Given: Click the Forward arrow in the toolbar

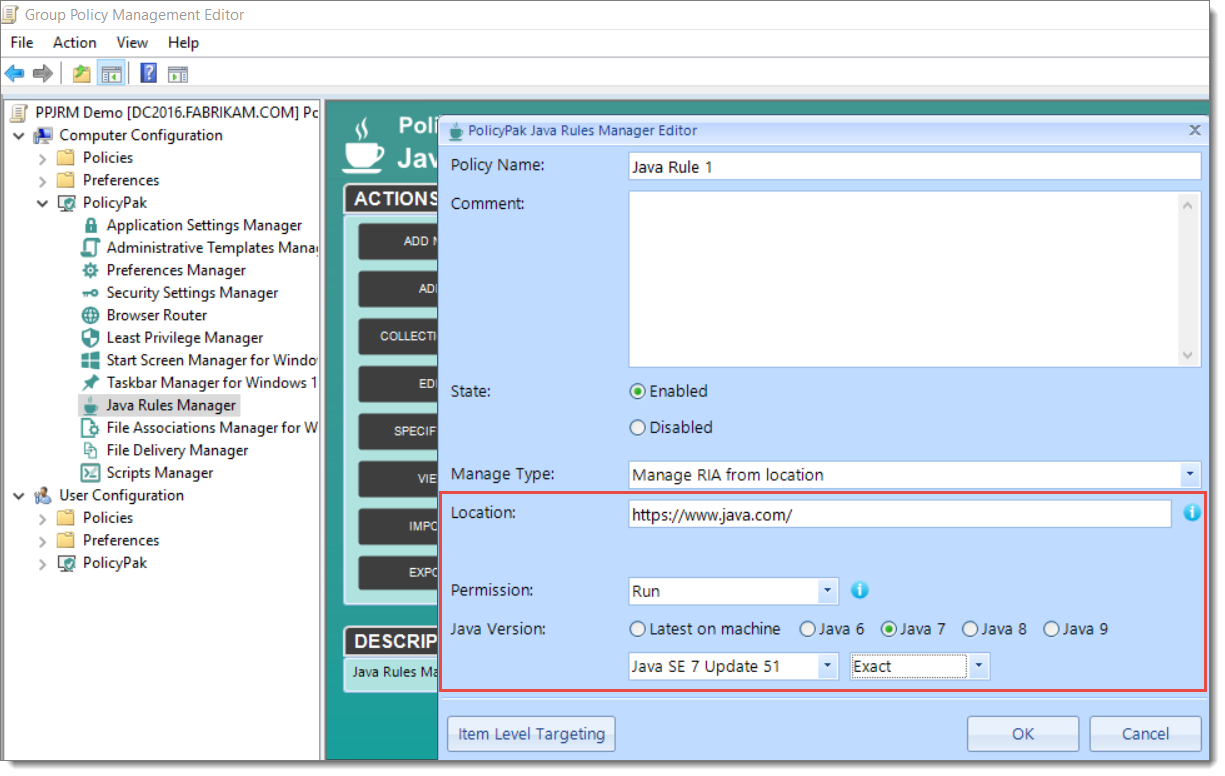Looking at the screenshot, I should 42,73.
